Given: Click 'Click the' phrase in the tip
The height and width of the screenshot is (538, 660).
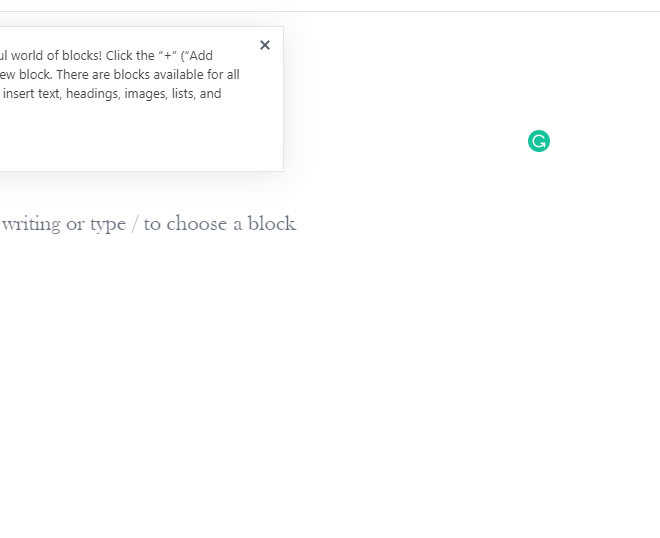Looking at the screenshot, I should click(x=130, y=56).
